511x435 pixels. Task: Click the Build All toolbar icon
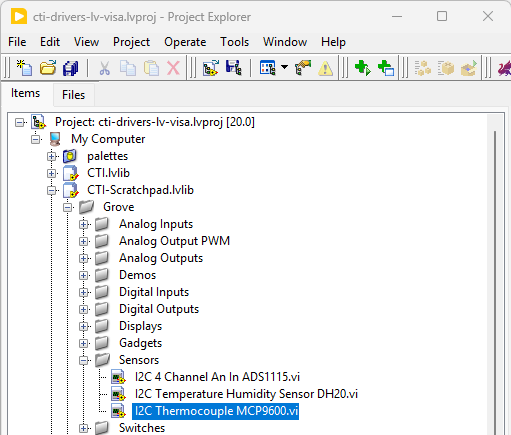tap(423, 68)
